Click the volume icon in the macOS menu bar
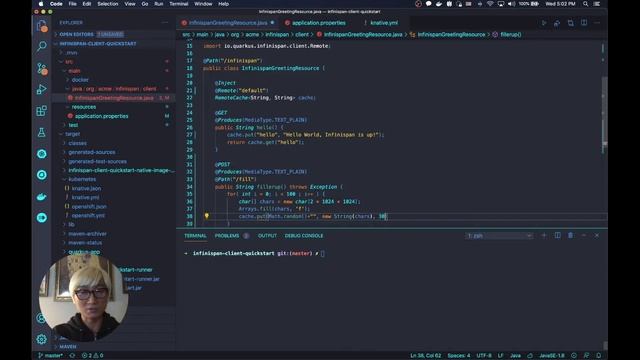The width and height of the screenshot is (640, 360). [511, 4]
